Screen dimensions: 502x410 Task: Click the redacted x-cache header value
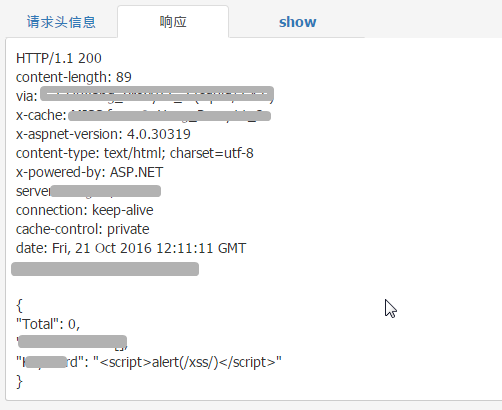tap(169, 116)
